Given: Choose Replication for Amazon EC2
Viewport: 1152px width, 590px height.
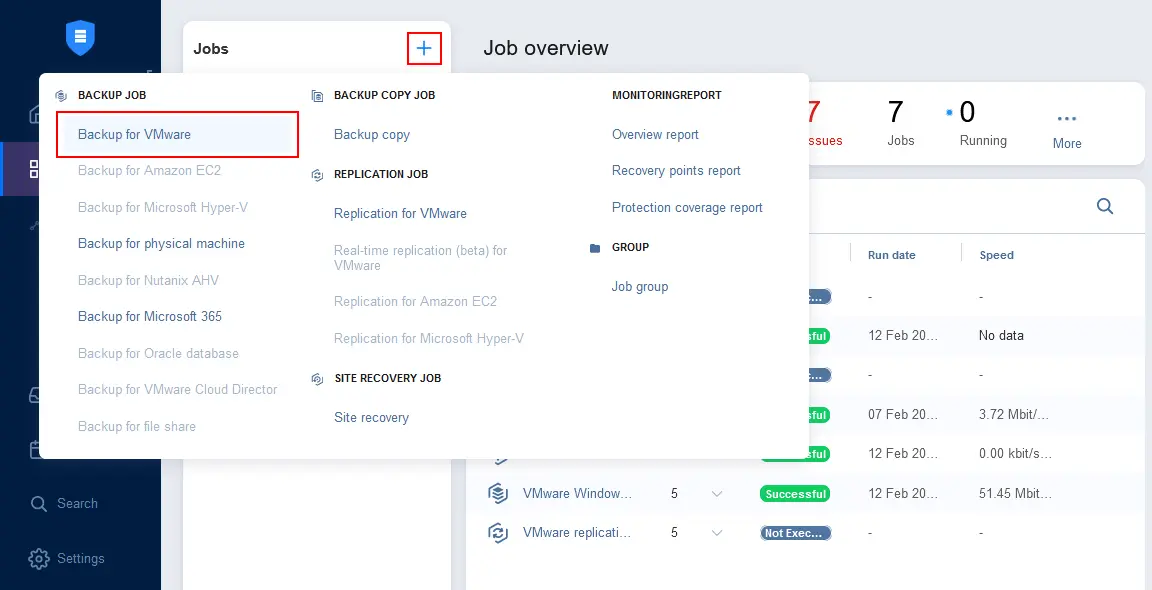Looking at the screenshot, I should click(415, 301).
